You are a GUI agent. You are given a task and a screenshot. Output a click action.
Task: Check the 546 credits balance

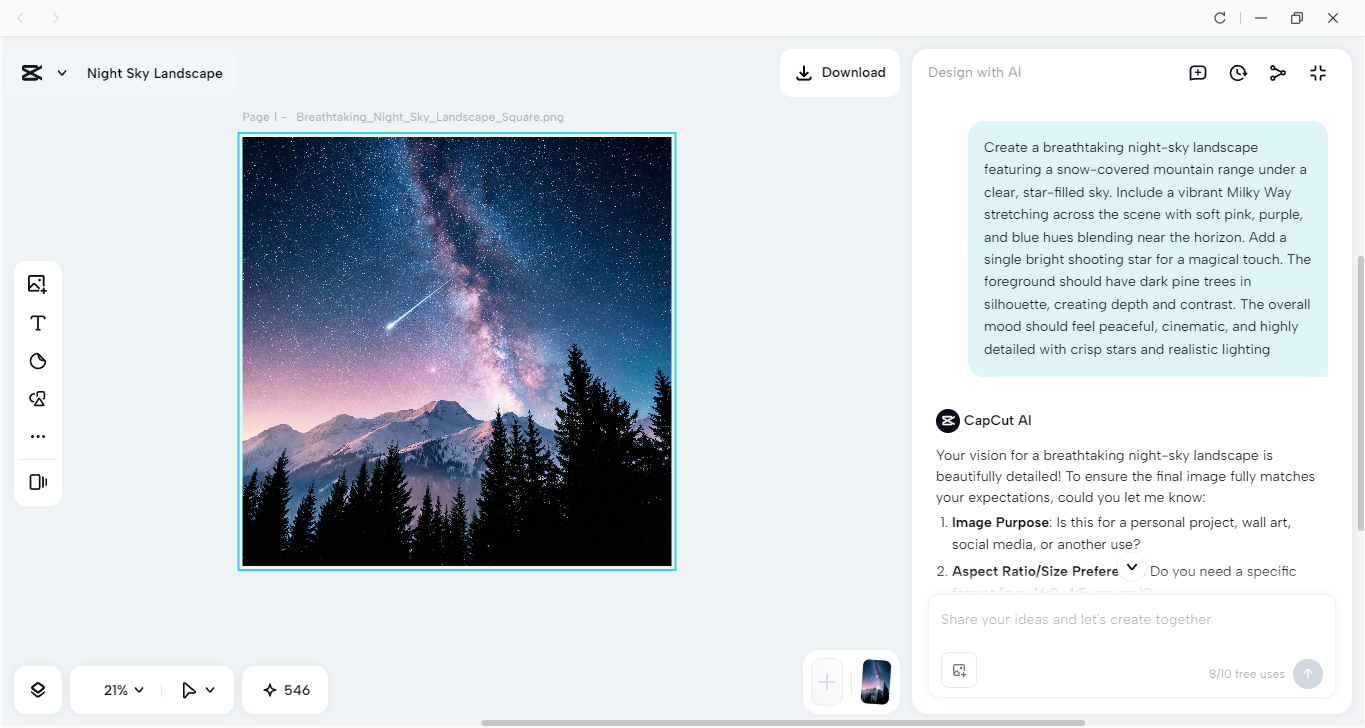pos(284,689)
